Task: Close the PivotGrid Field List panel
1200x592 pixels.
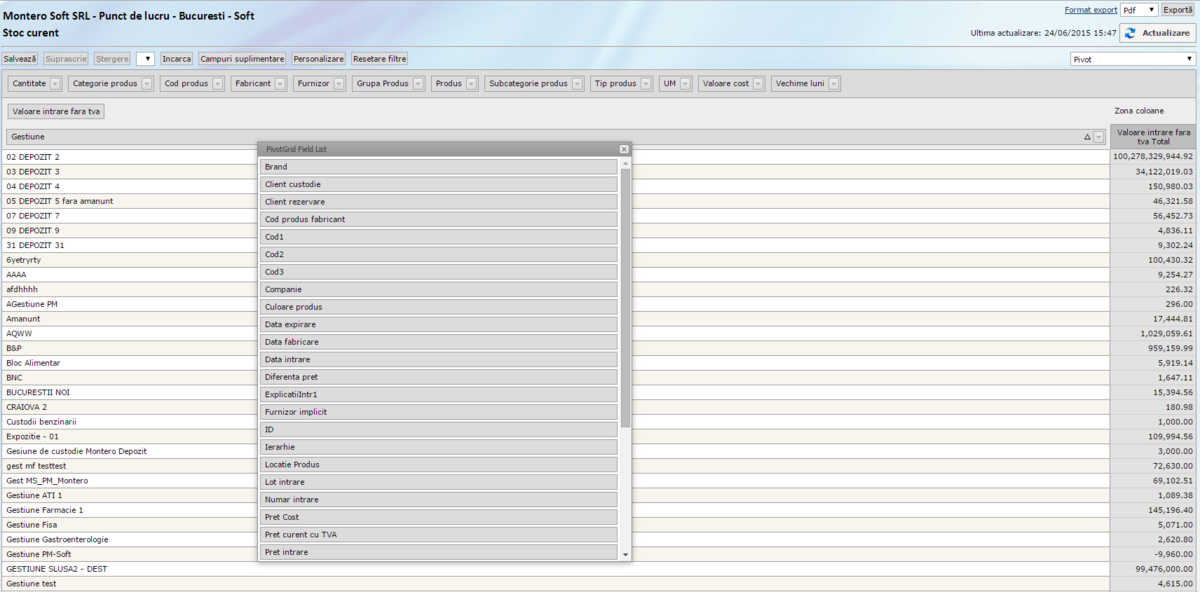Action: click(x=624, y=149)
